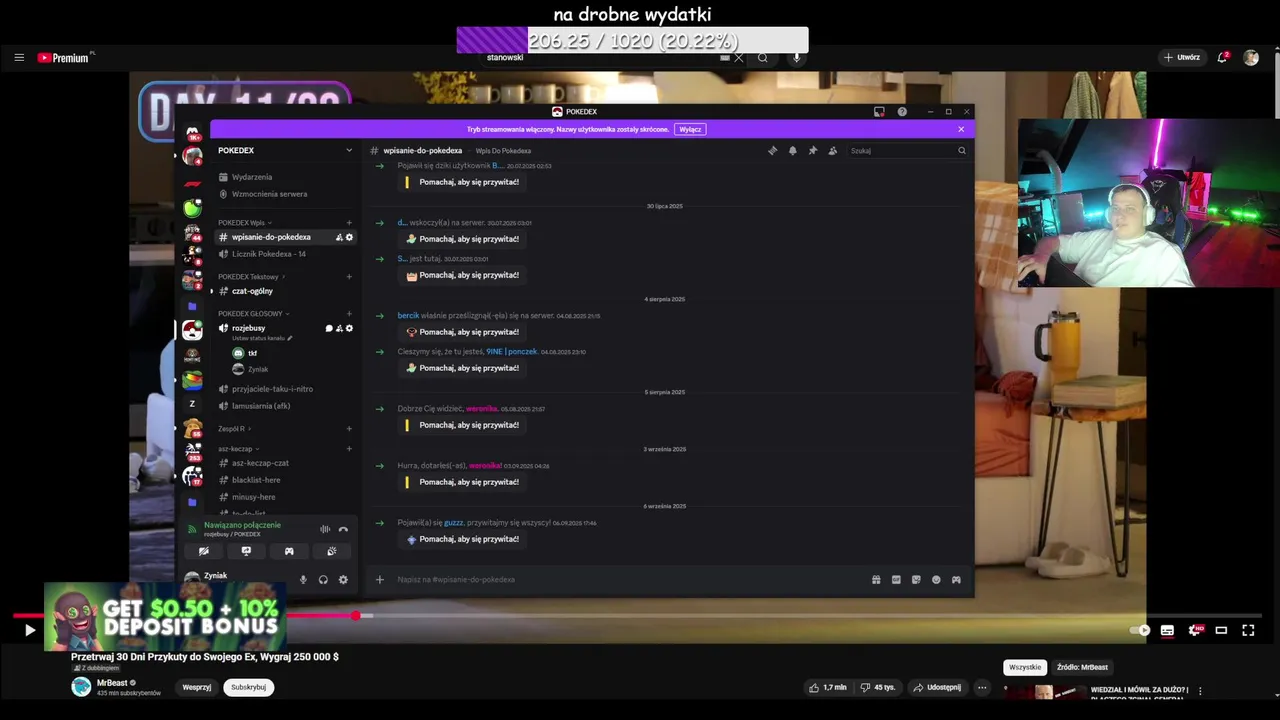1280x720 pixels.
Task: Toggle noise suppression waveform icon
Action: coord(325,529)
